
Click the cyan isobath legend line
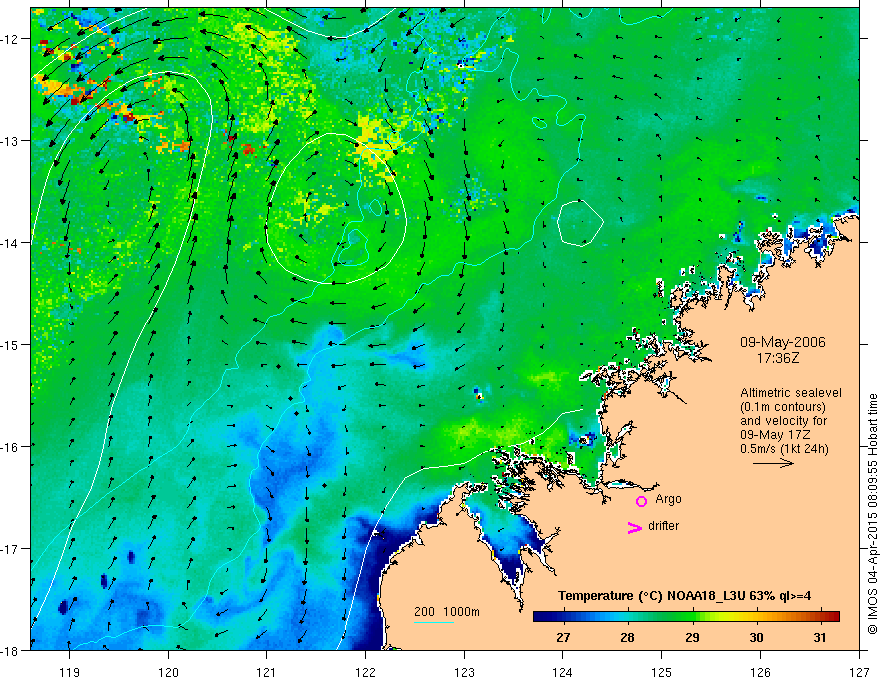434,622
